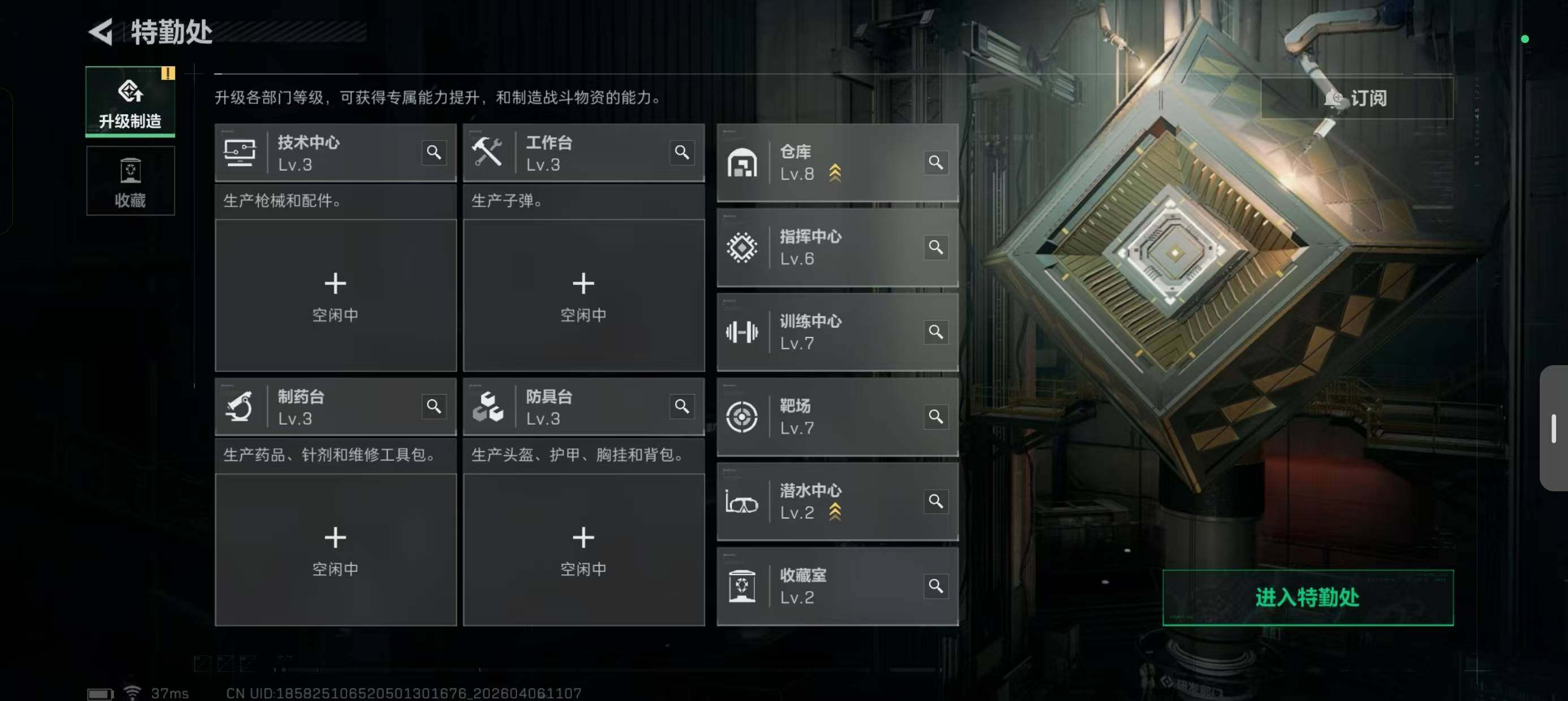
Task: Add armor crafting in 防具台 idle slot
Action: click(x=583, y=549)
